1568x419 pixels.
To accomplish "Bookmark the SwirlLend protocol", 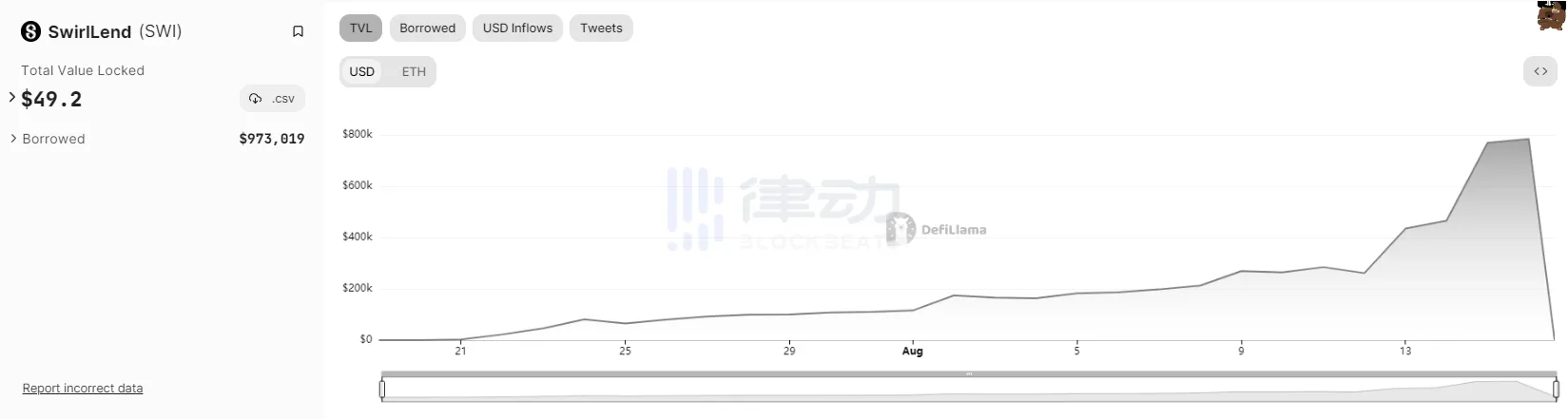I will tap(298, 31).
